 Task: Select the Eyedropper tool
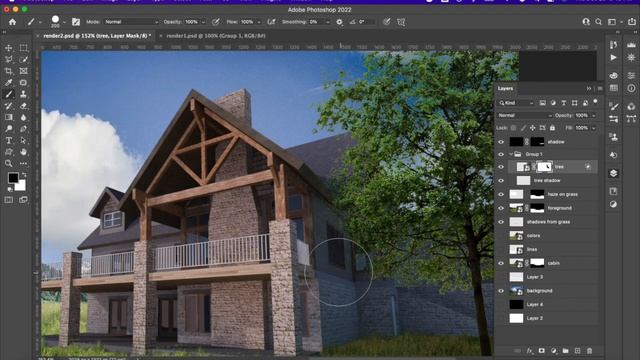tap(9, 82)
